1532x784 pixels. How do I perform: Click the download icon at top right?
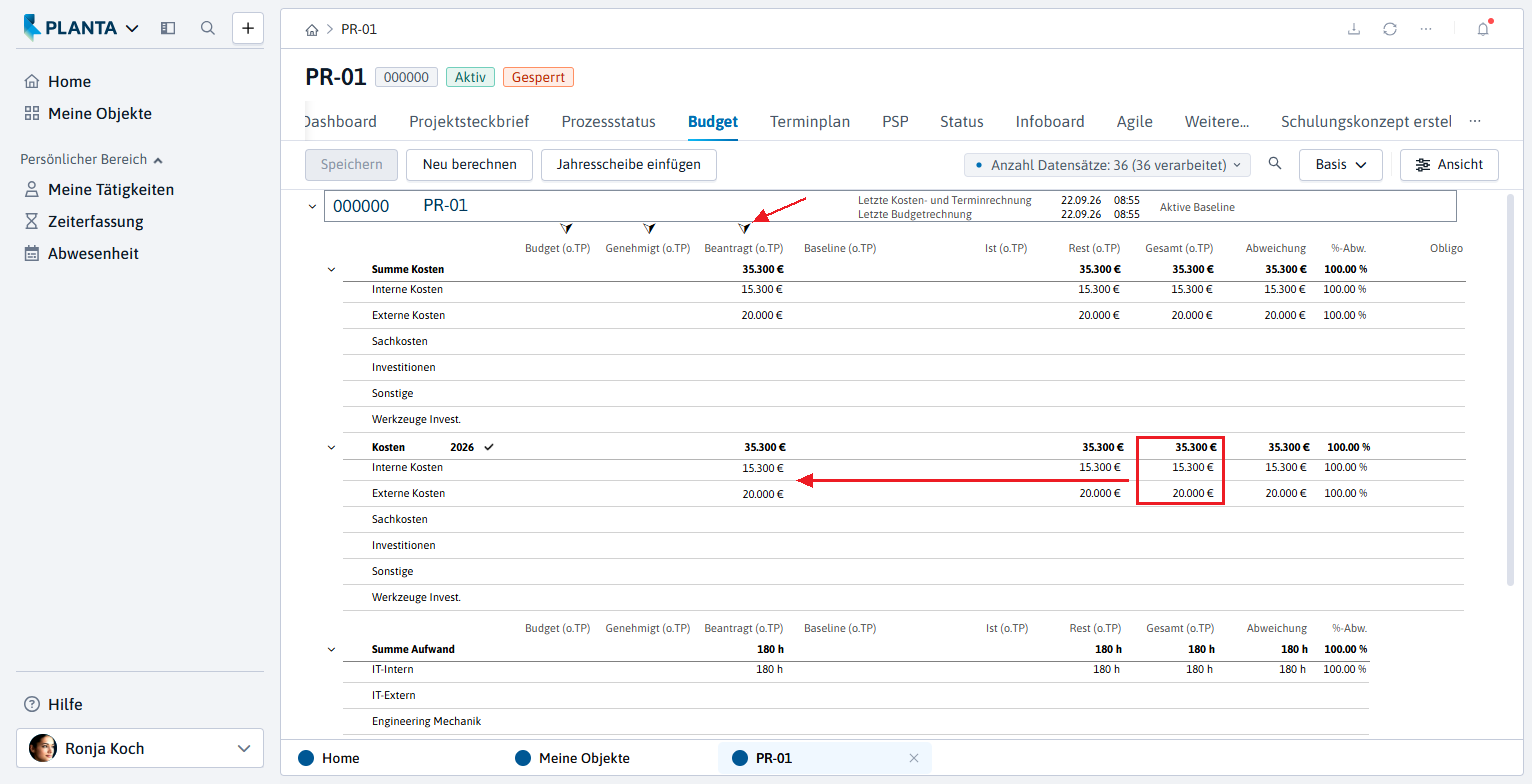(1354, 29)
